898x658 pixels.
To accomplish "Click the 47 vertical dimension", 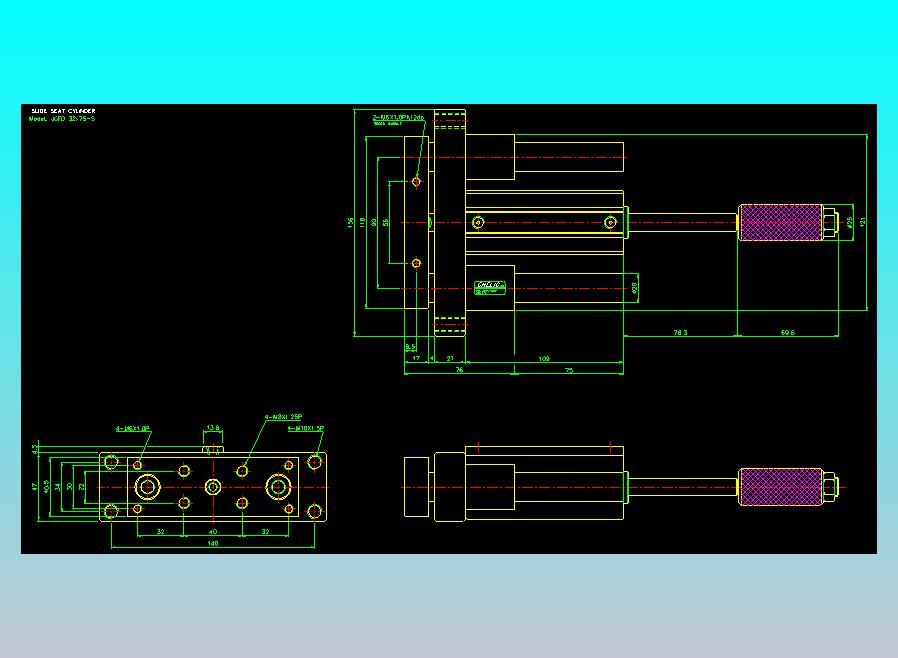I will (x=35, y=487).
